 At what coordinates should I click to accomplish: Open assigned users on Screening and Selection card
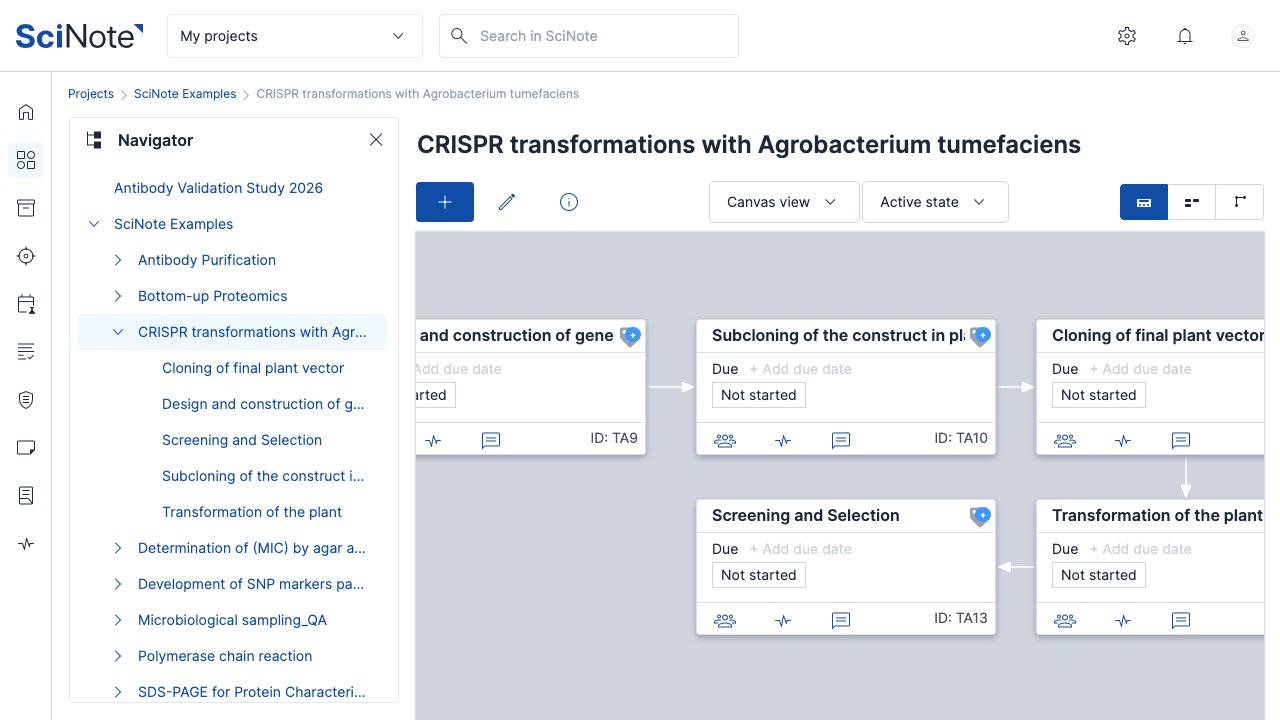(725, 620)
